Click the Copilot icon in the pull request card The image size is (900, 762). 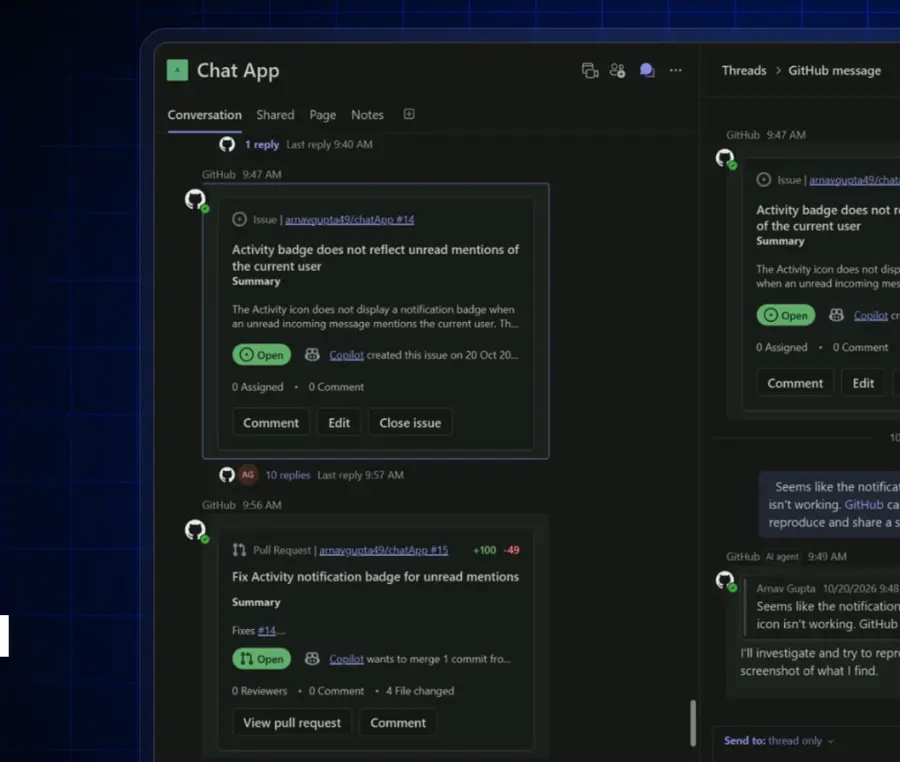312,658
